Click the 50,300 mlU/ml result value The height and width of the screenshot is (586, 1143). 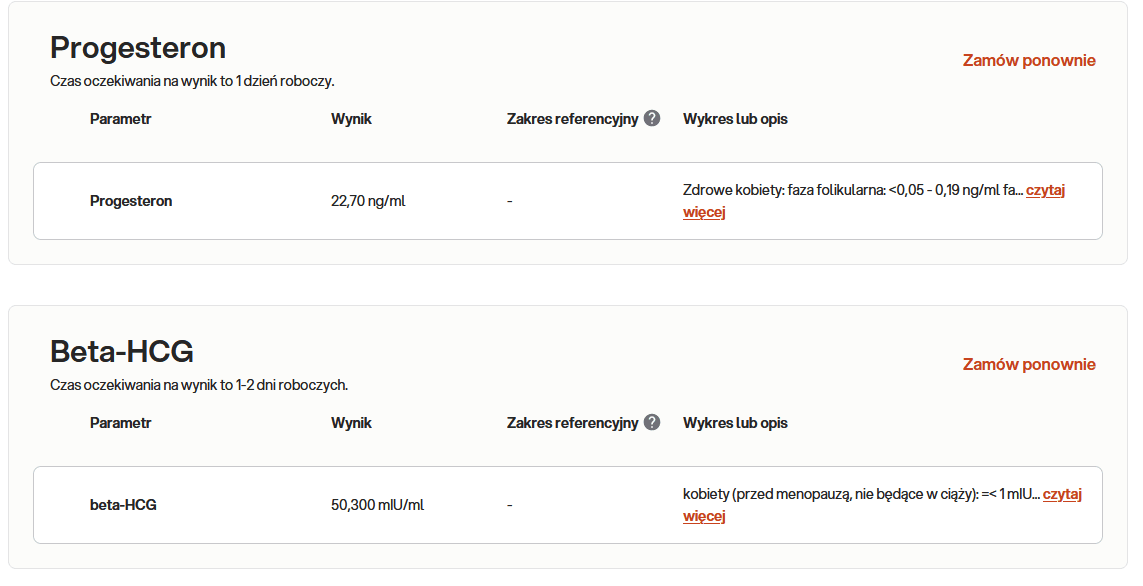377,505
